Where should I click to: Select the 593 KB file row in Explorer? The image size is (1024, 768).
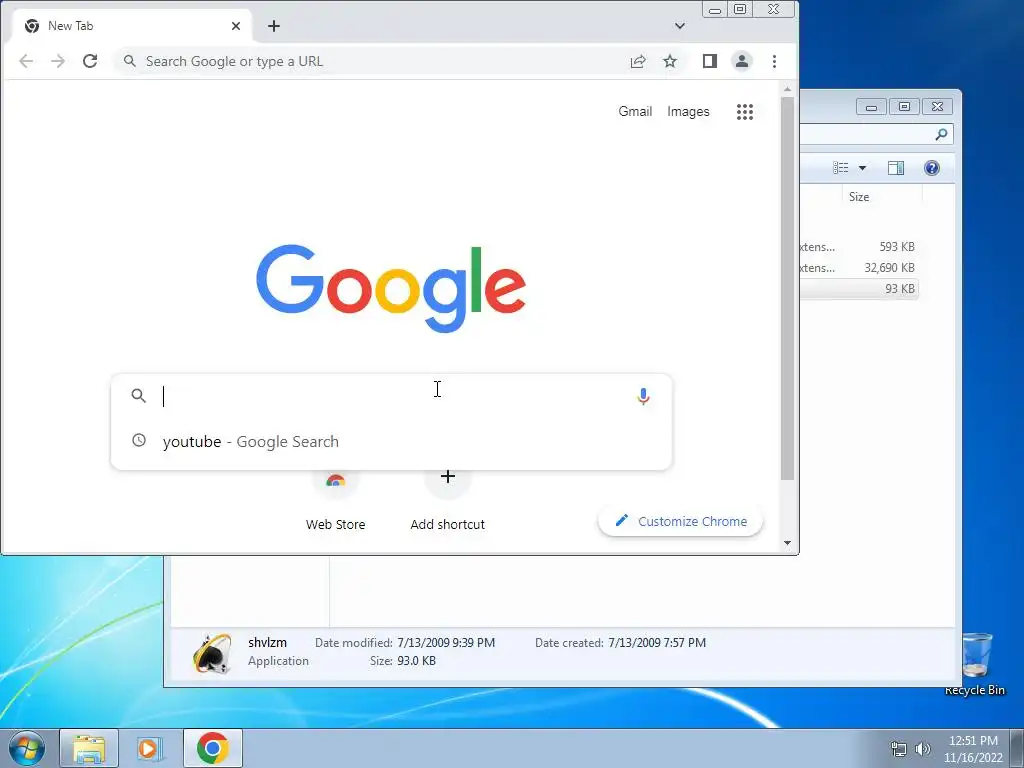(859, 247)
